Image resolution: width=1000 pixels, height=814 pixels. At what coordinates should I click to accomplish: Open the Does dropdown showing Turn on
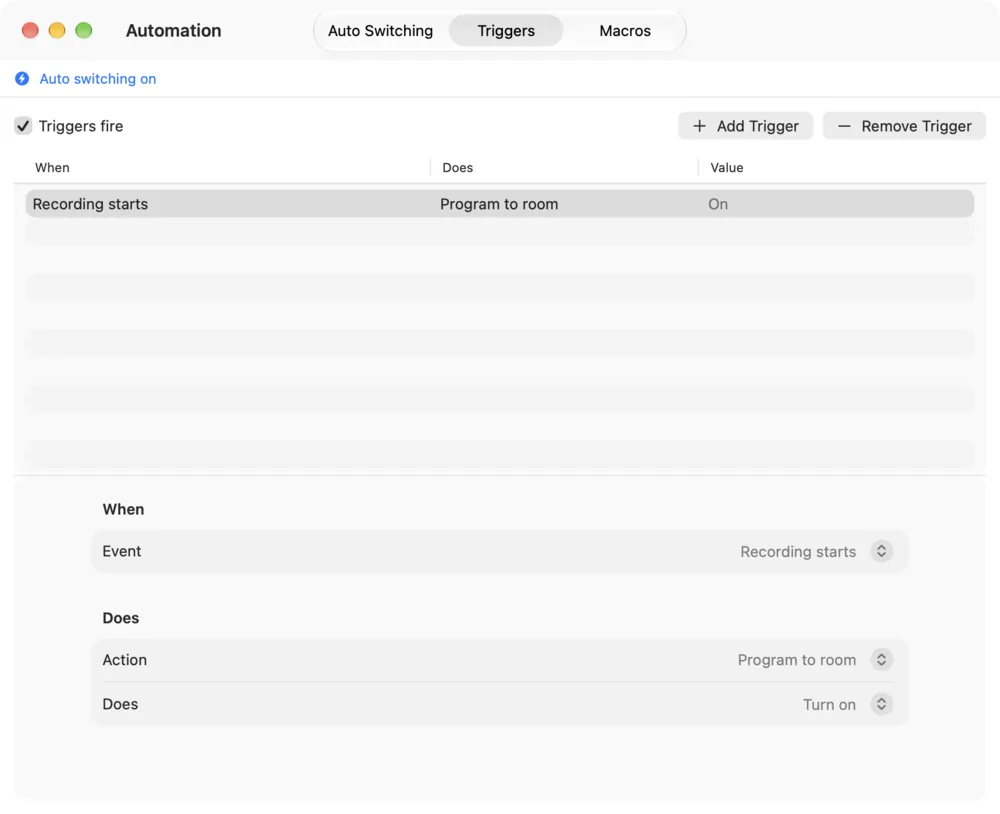[x=881, y=704]
